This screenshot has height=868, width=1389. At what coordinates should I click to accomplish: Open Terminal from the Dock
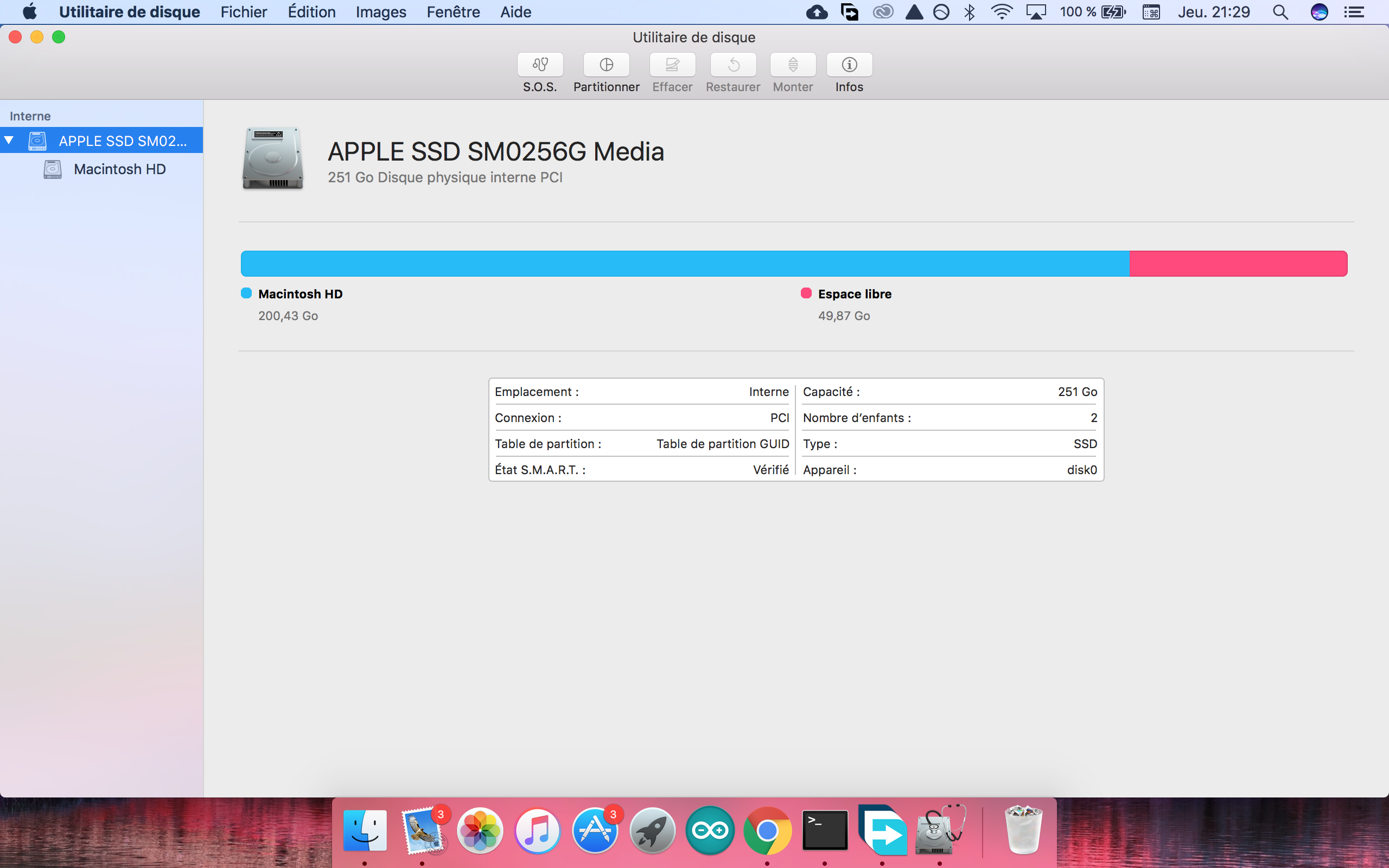point(825,830)
